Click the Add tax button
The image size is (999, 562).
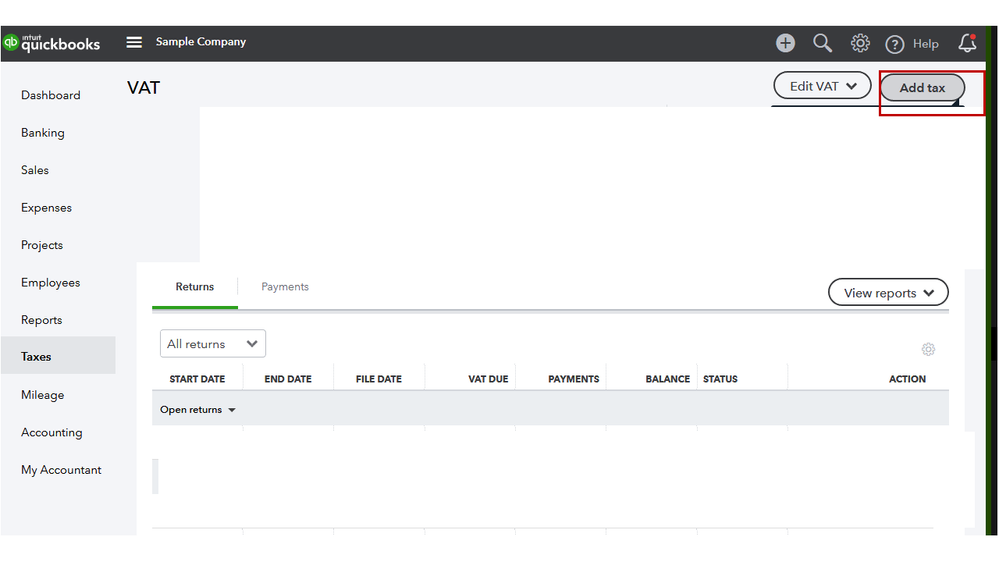click(x=922, y=88)
